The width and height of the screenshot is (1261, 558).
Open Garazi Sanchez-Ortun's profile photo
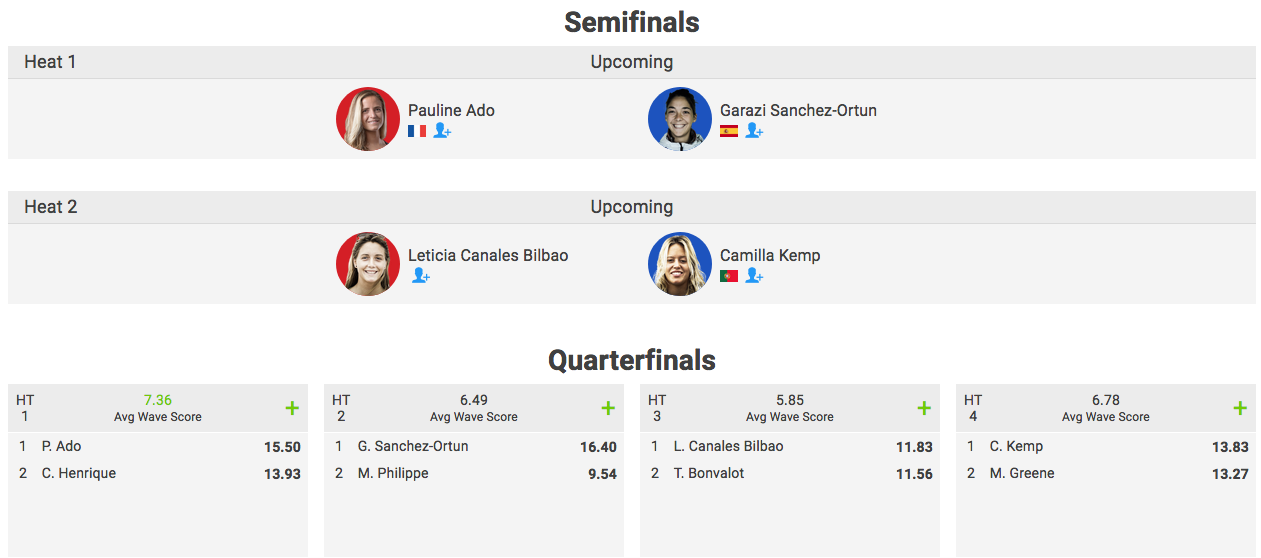click(x=680, y=119)
